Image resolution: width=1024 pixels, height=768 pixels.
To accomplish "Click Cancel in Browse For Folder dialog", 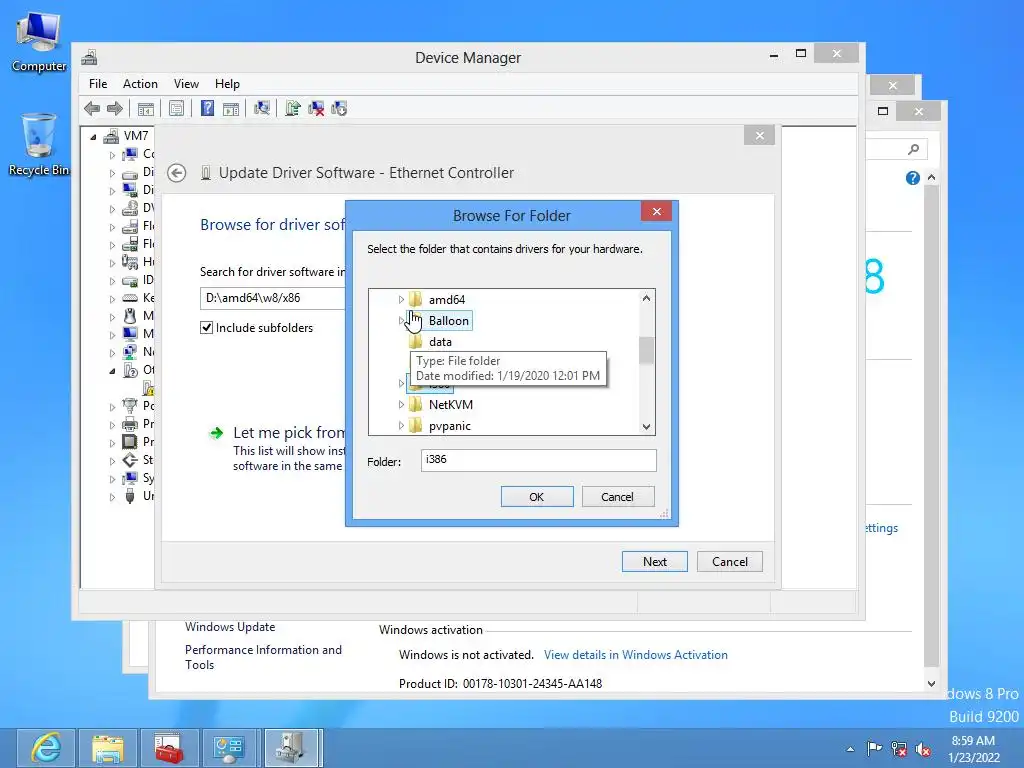I will 617,497.
